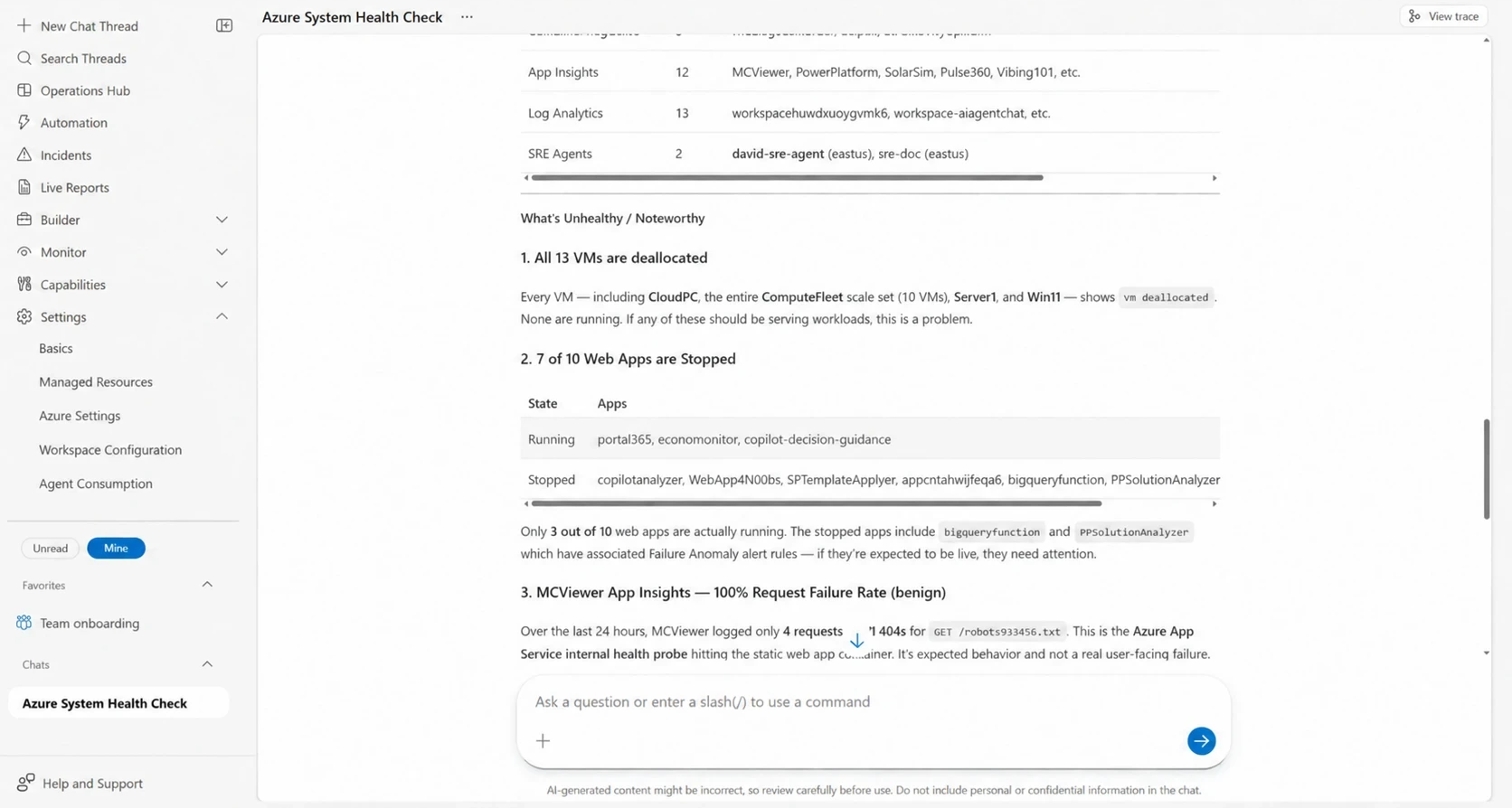
Task: Click the main vertical scrollbar thumb
Action: (x=1486, y=468)
